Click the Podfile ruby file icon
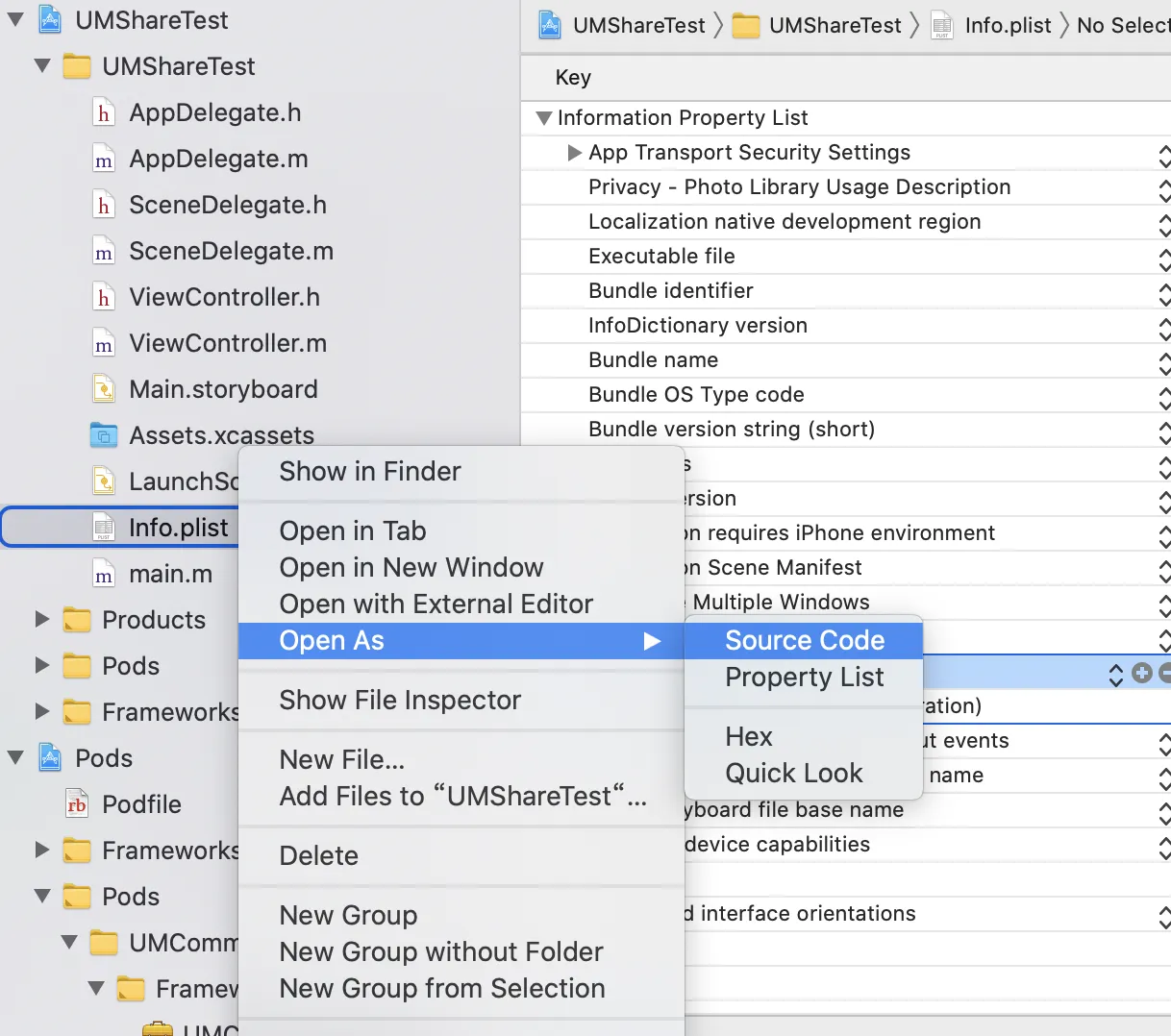 click(77, 804)
